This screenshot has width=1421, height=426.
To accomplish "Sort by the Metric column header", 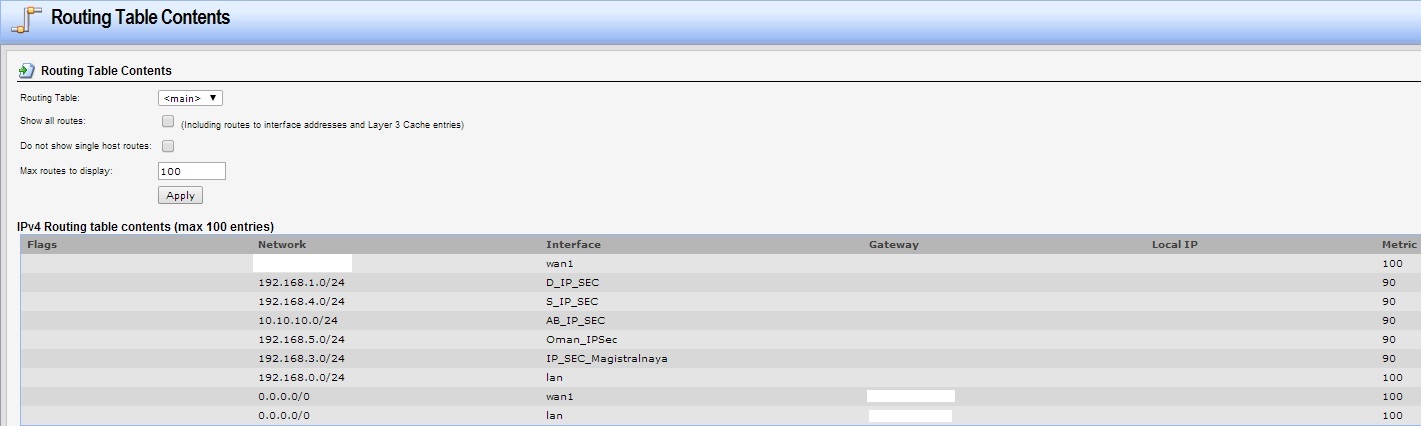I will click(x=1399, y=244).
